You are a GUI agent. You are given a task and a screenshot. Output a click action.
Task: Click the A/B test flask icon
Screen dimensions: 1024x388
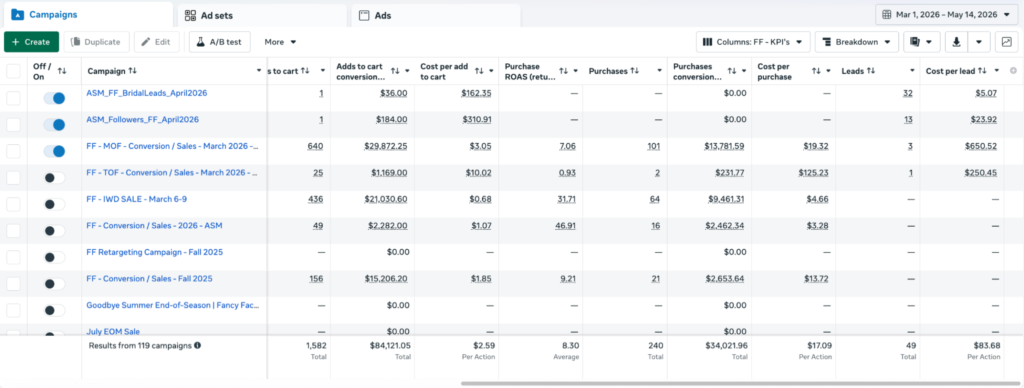(201, 42)
